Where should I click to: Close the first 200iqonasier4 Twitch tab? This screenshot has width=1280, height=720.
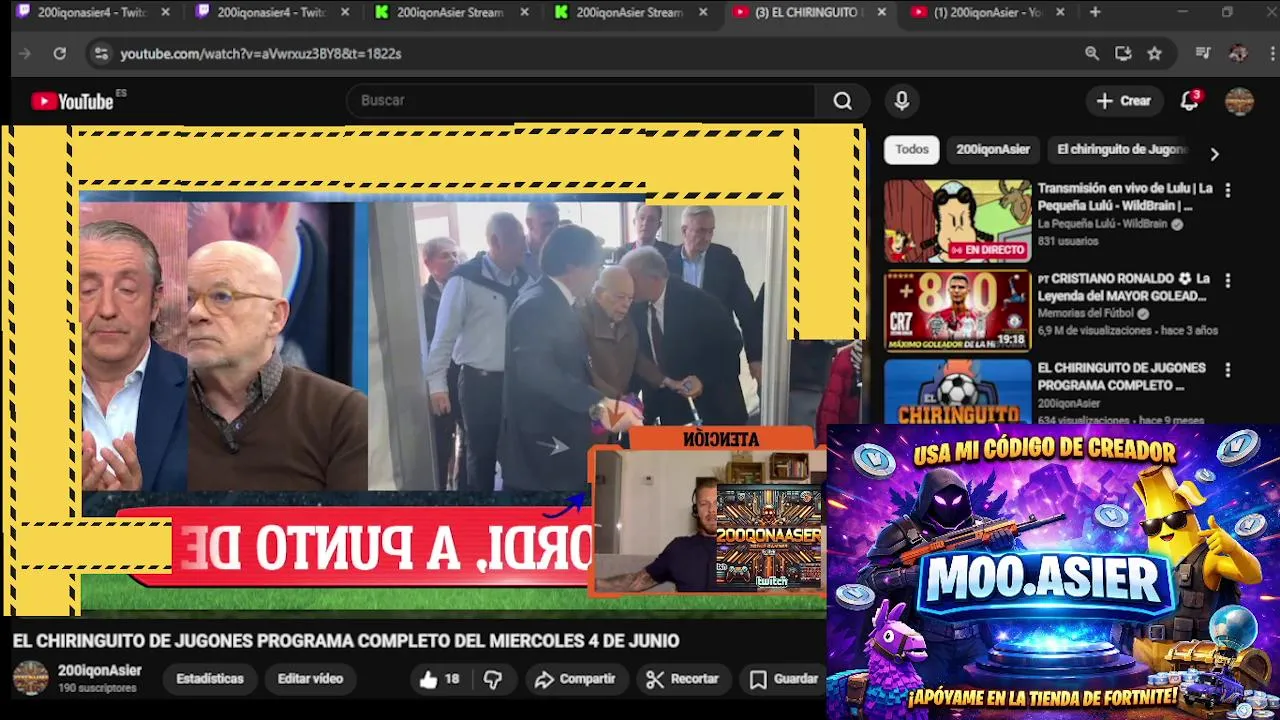coord(165,12)
